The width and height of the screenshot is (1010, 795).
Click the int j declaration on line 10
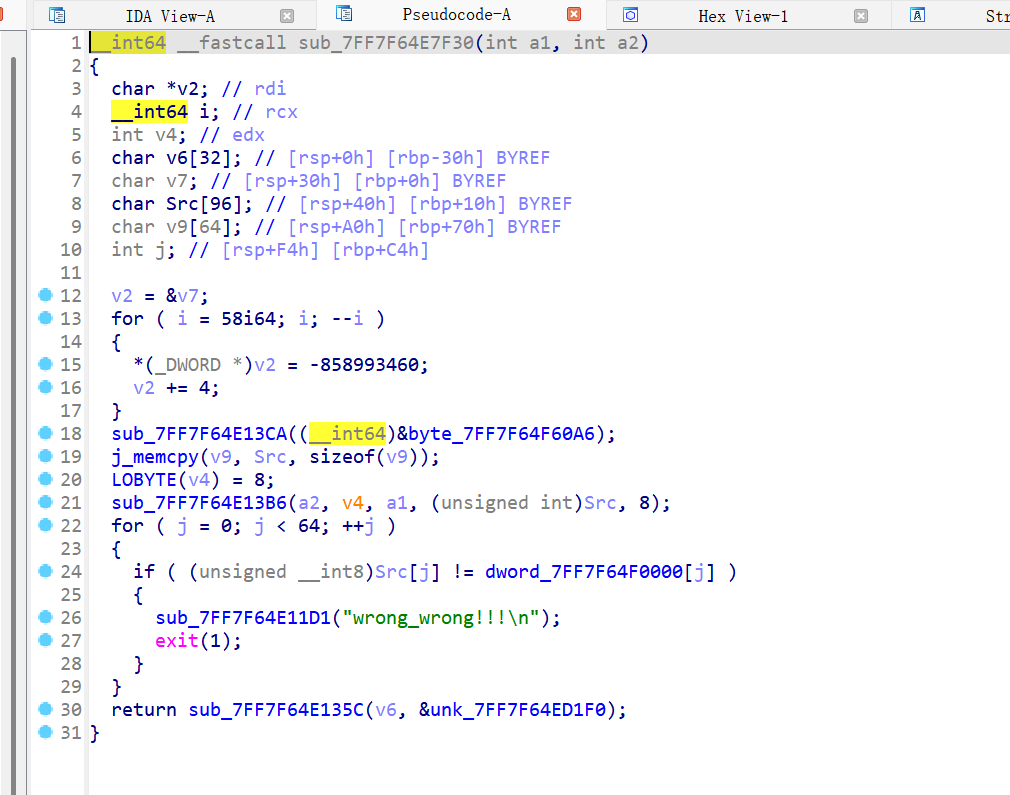[143, 249]
